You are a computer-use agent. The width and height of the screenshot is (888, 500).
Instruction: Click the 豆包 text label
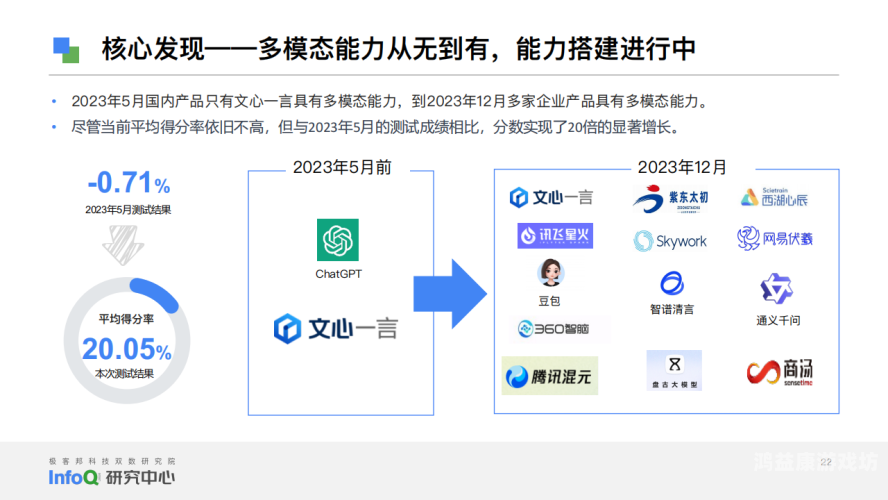pos(549,301)
